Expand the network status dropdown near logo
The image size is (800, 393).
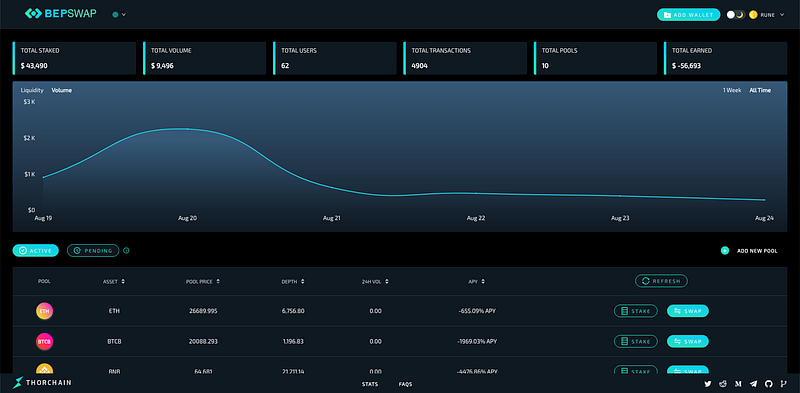pos(119,15)
